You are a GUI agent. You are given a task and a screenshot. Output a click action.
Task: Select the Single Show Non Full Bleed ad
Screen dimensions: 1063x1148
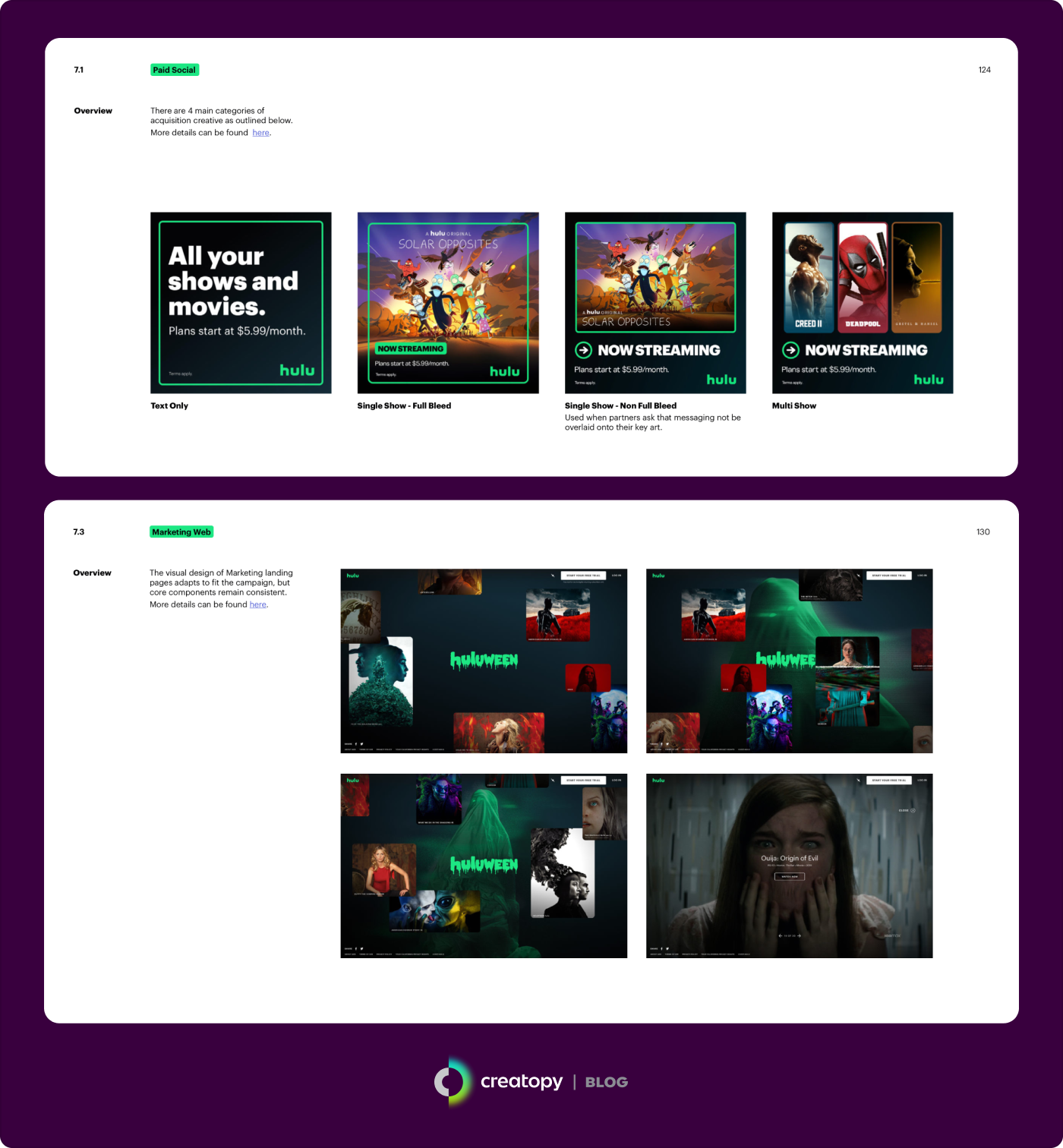655,303
